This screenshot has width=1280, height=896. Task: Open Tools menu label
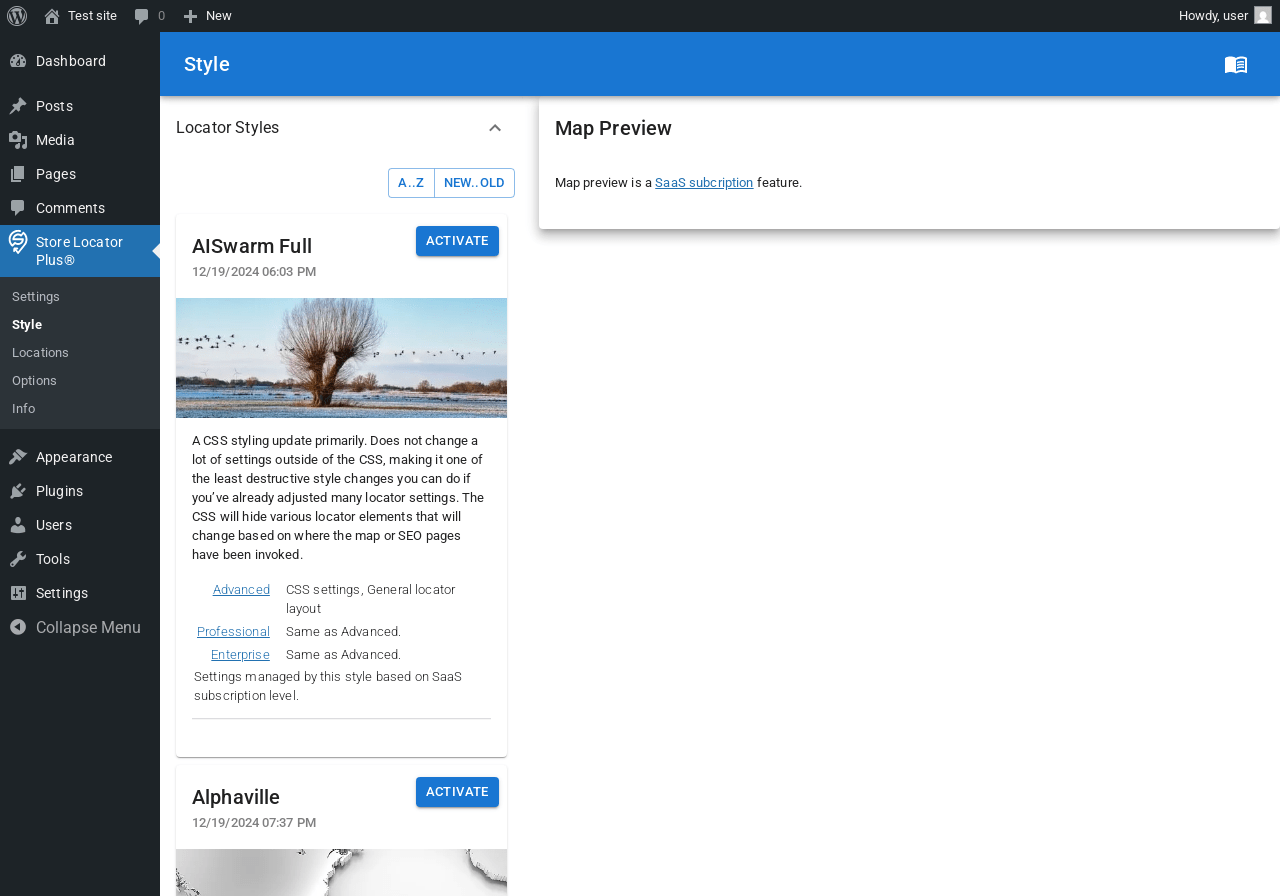point(53,559)
